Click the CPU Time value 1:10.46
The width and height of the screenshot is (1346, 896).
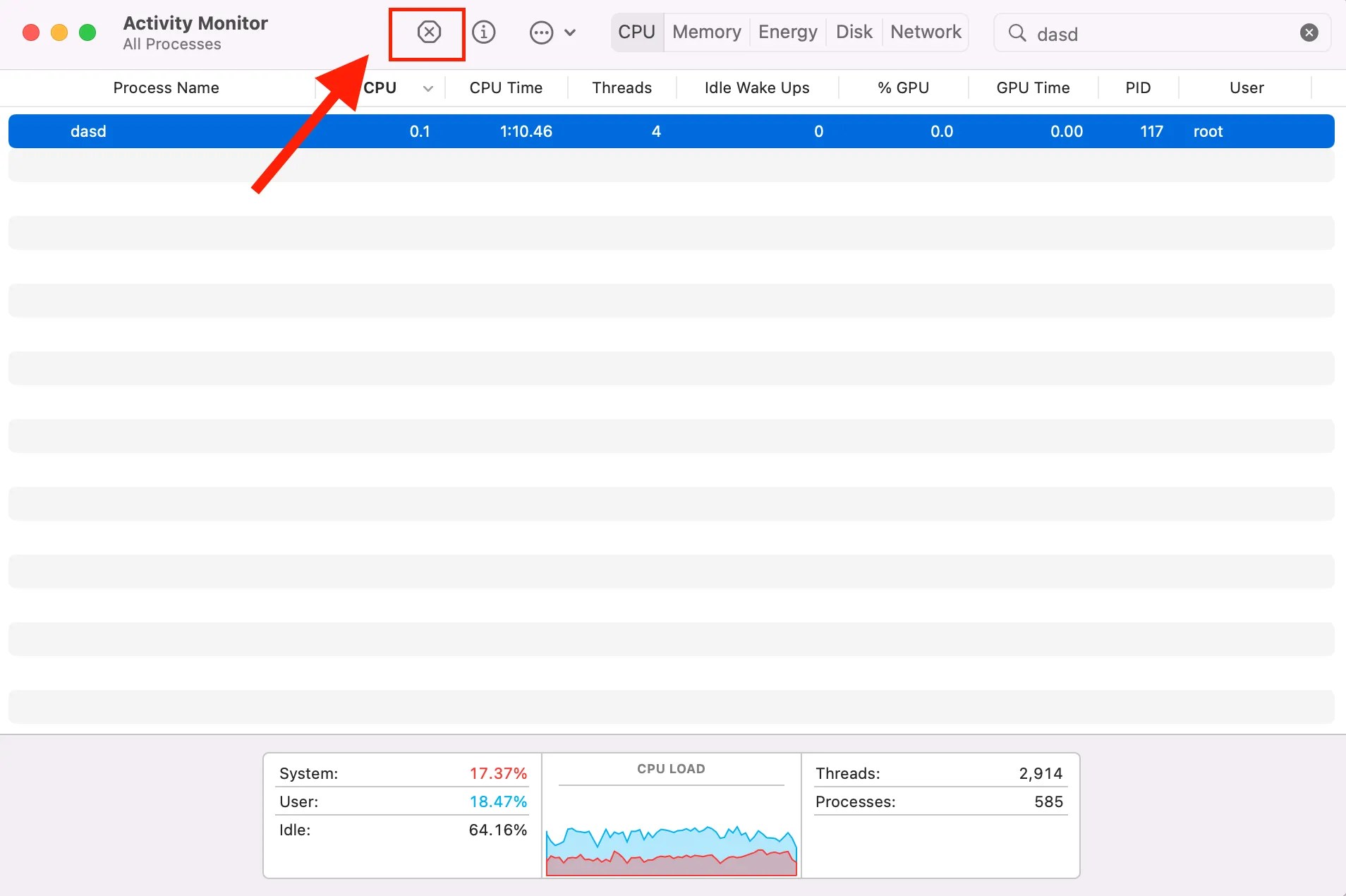point(526,132)
